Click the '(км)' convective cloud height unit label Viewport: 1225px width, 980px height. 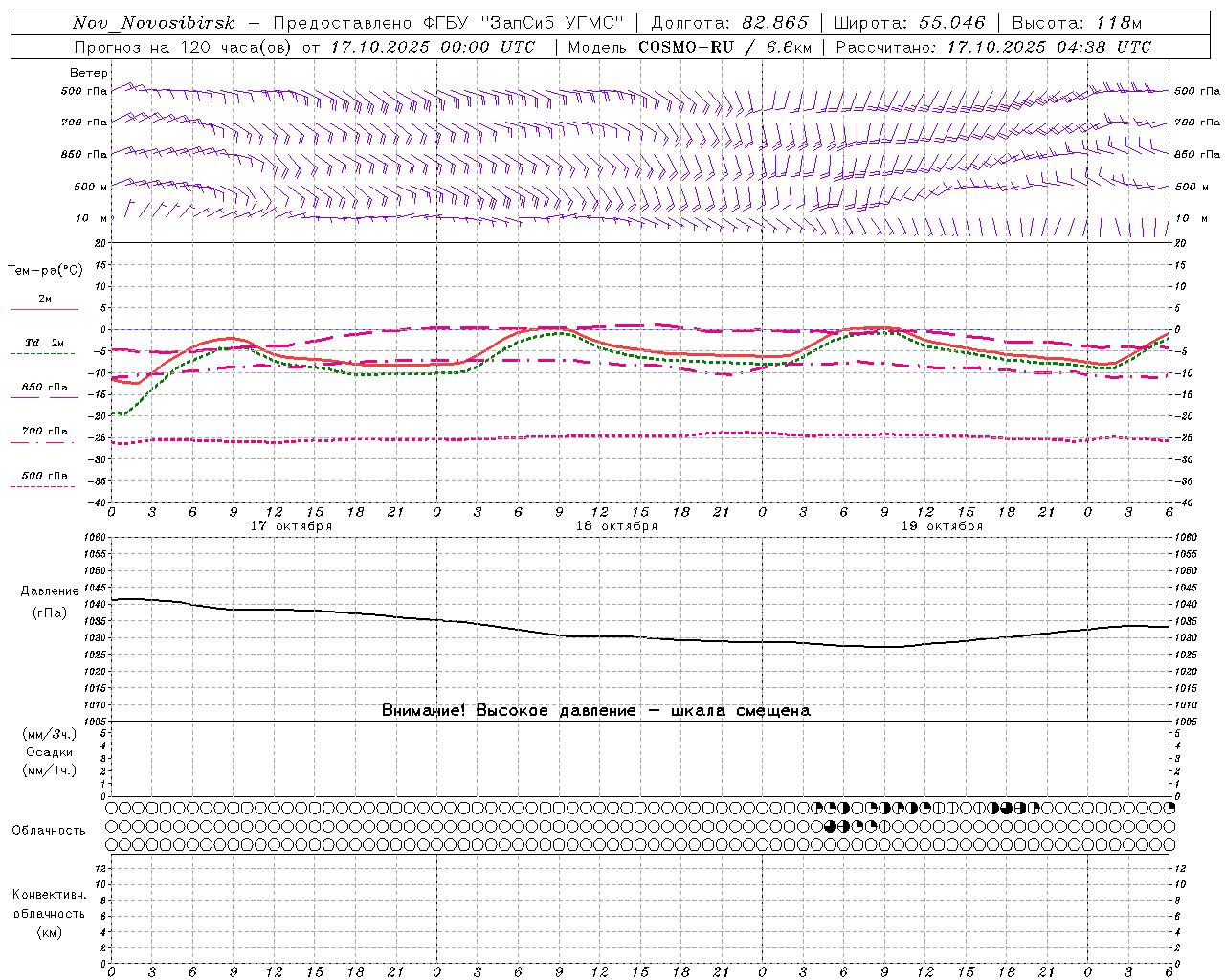[49, 932]
